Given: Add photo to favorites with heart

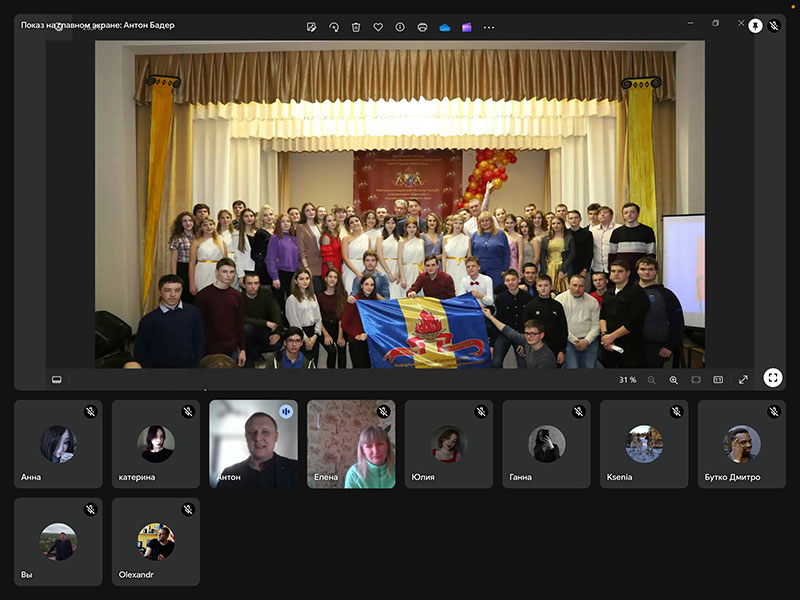Looking at the screenshot, I should tap(378, 27).
